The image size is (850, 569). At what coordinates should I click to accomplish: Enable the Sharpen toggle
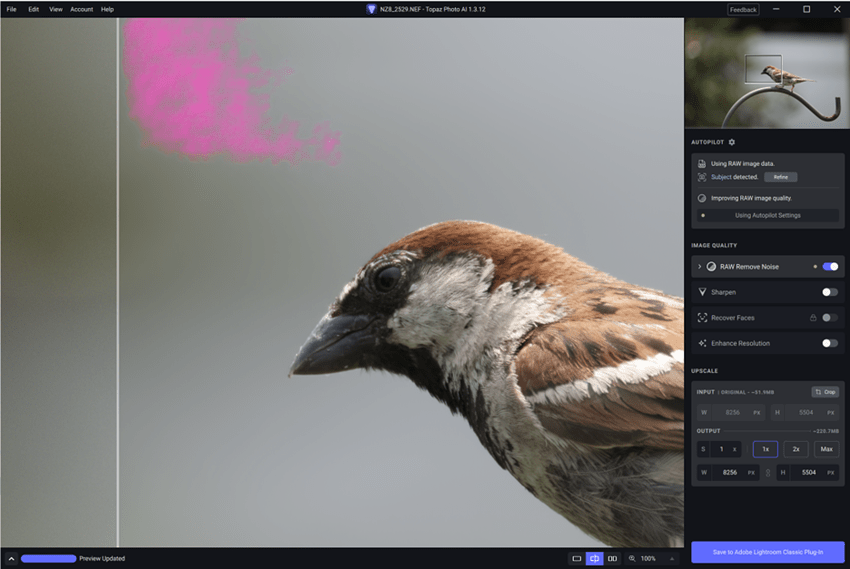pyautogui.click(x=829, y=292)
